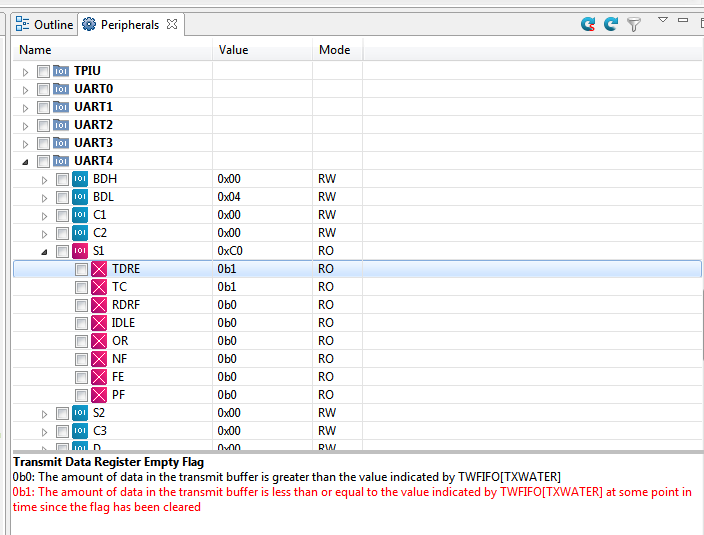Viewport: 704px width, 535px height.
Task: Click the S1 value 0xC0
Action: (x=230, y=251)
